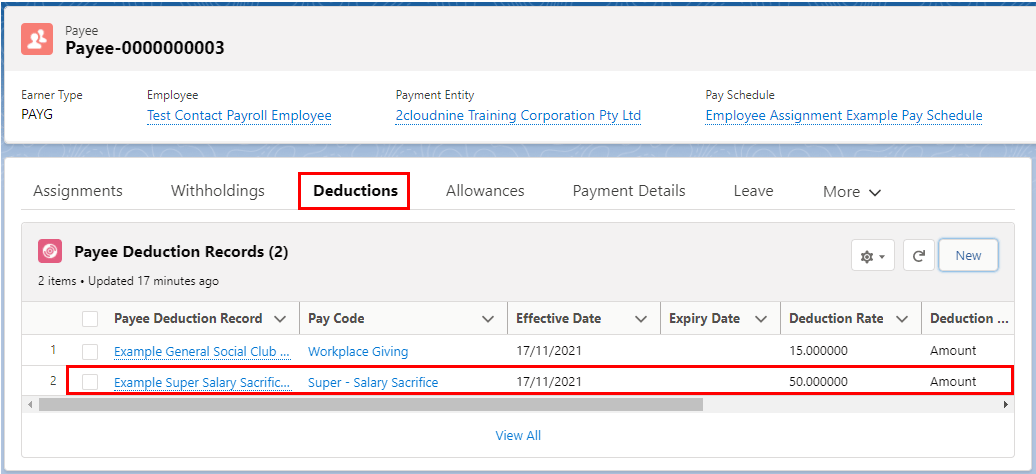Click the Payee-0000000003 record title

pyautogui.click(x=145, y=48)
